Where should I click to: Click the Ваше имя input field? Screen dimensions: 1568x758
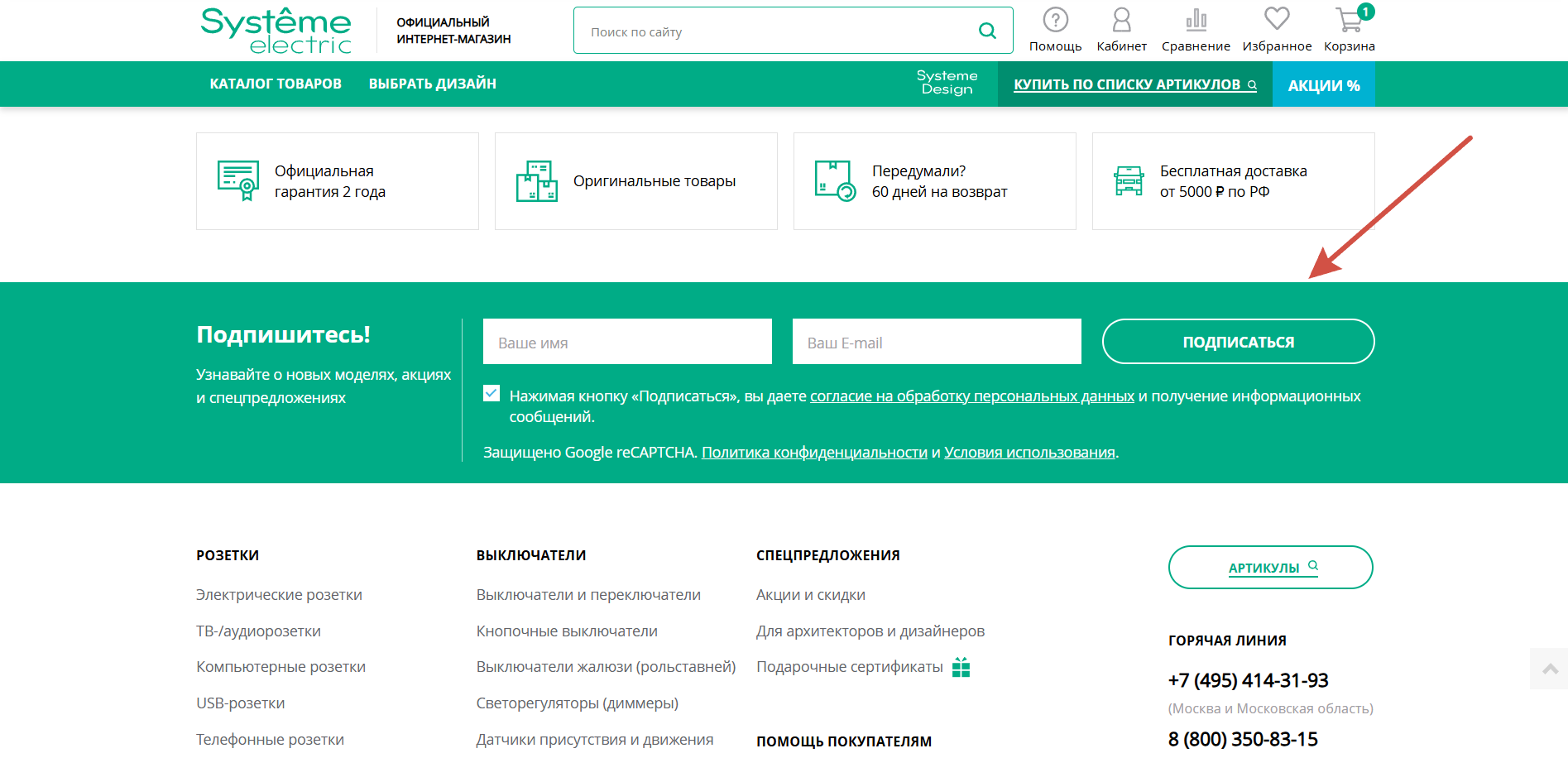click(x=627, y=342)
